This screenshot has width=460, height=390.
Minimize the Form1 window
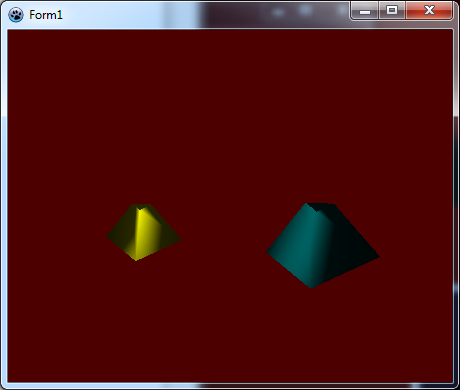click(x=365, y=11)
